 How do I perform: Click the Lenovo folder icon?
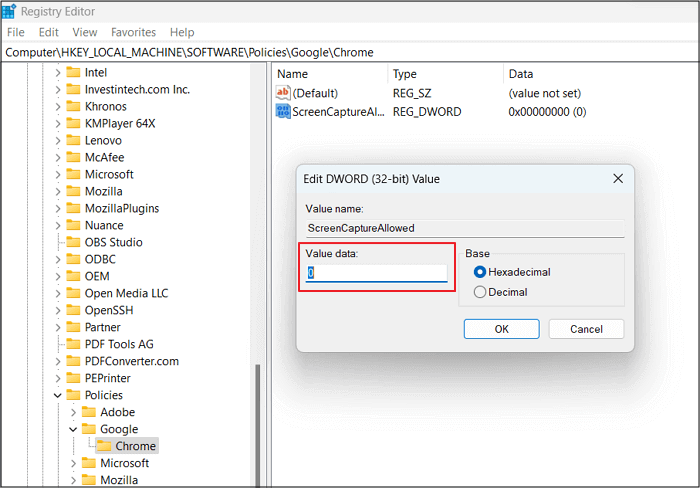point(73,140)
